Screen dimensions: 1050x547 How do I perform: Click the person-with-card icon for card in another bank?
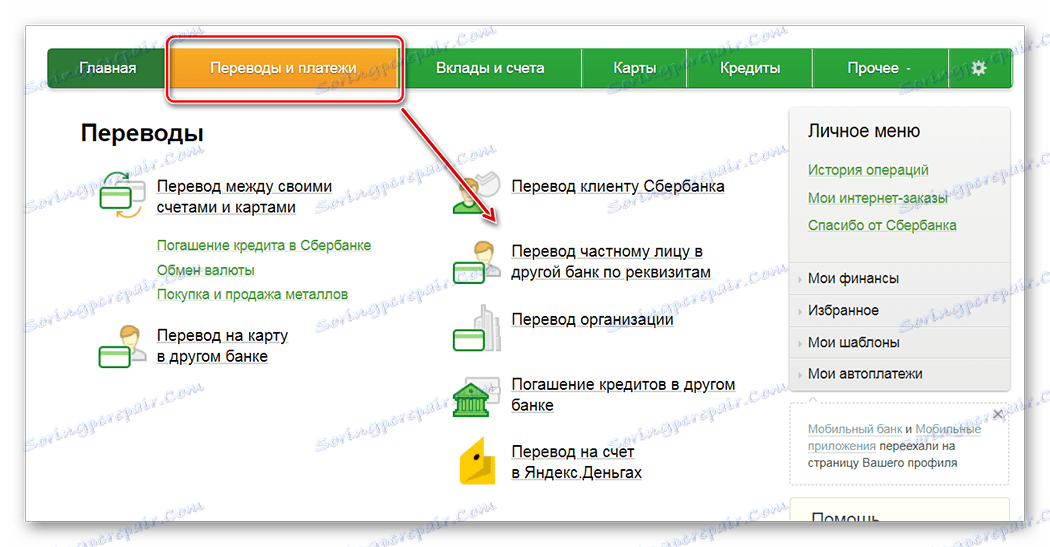click(122, 346)
